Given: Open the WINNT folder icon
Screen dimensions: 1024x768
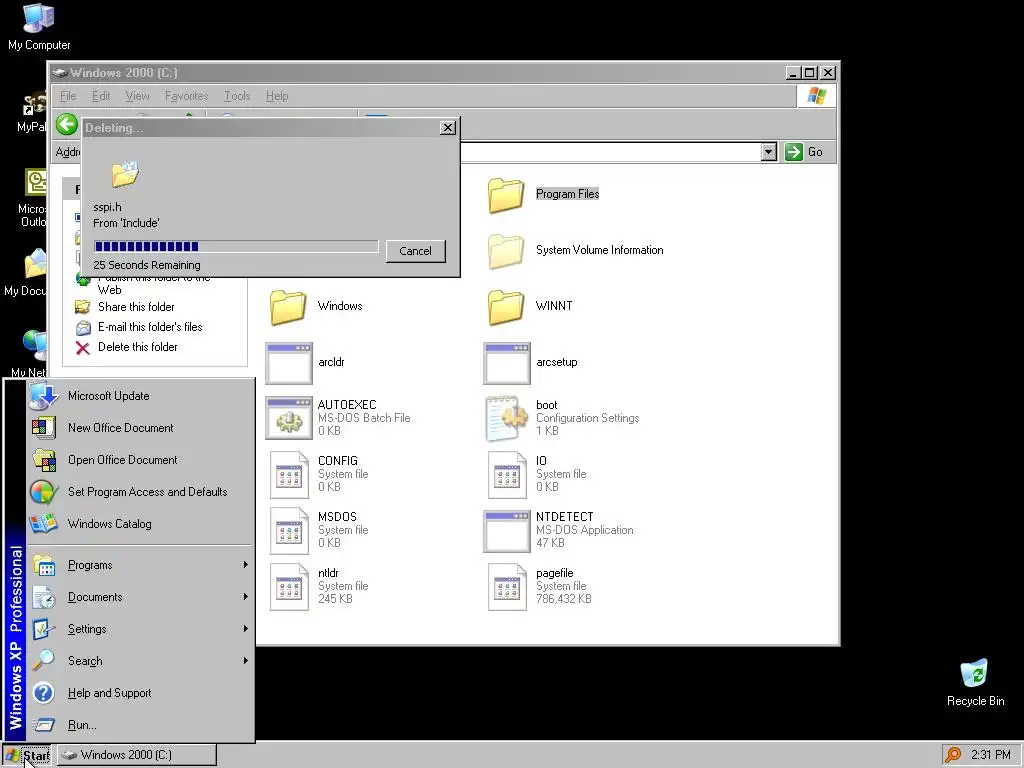Looking at the screenshot, I should click(506, 306).
